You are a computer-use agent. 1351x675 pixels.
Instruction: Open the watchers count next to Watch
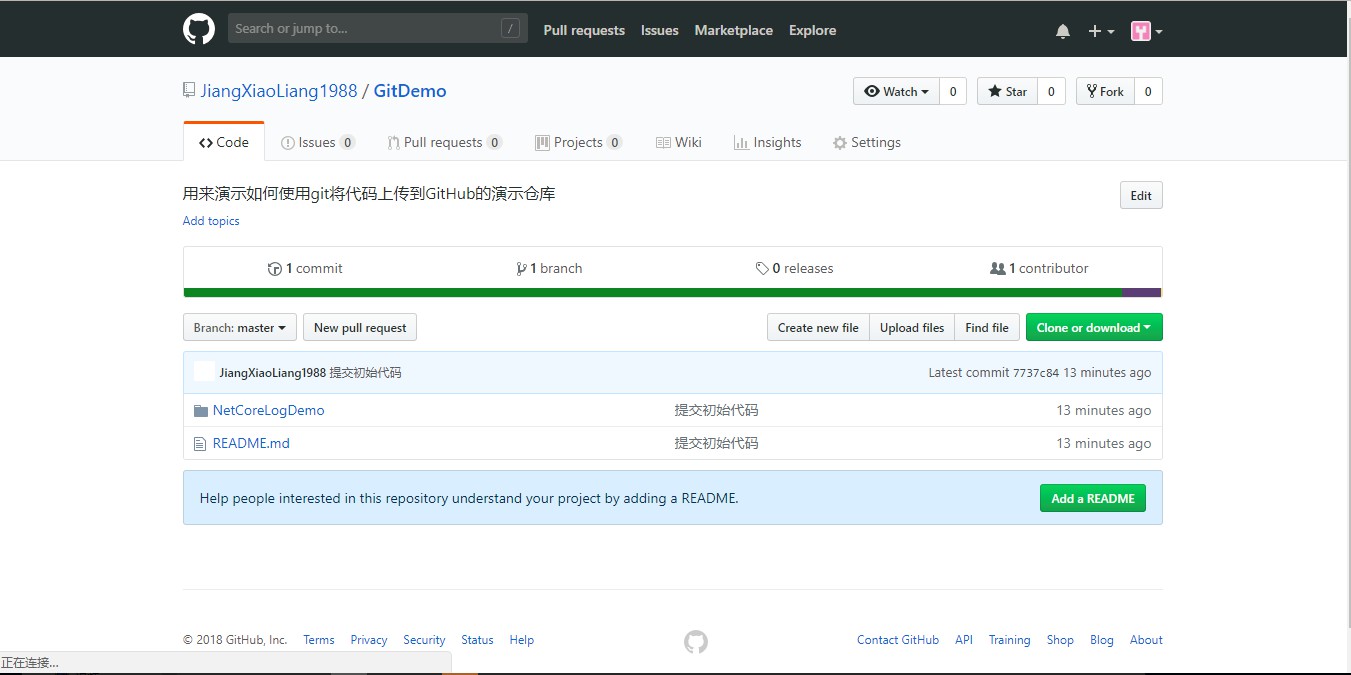[953, 91]
